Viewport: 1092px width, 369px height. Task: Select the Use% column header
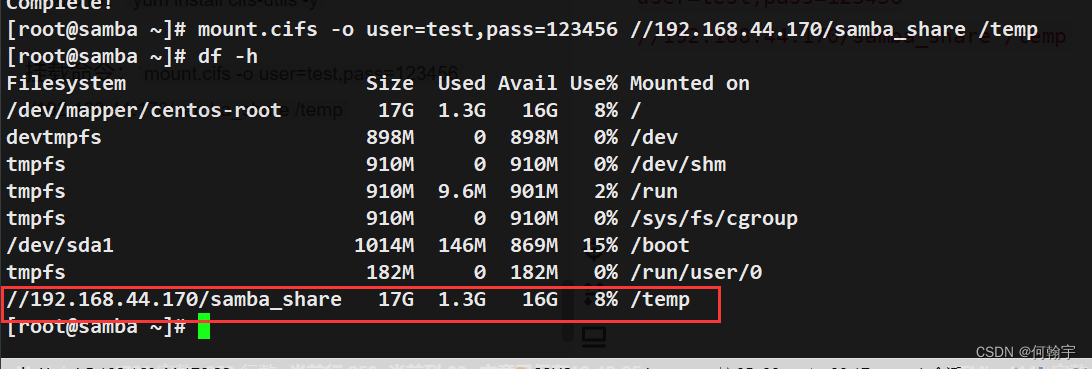(593, 84)
